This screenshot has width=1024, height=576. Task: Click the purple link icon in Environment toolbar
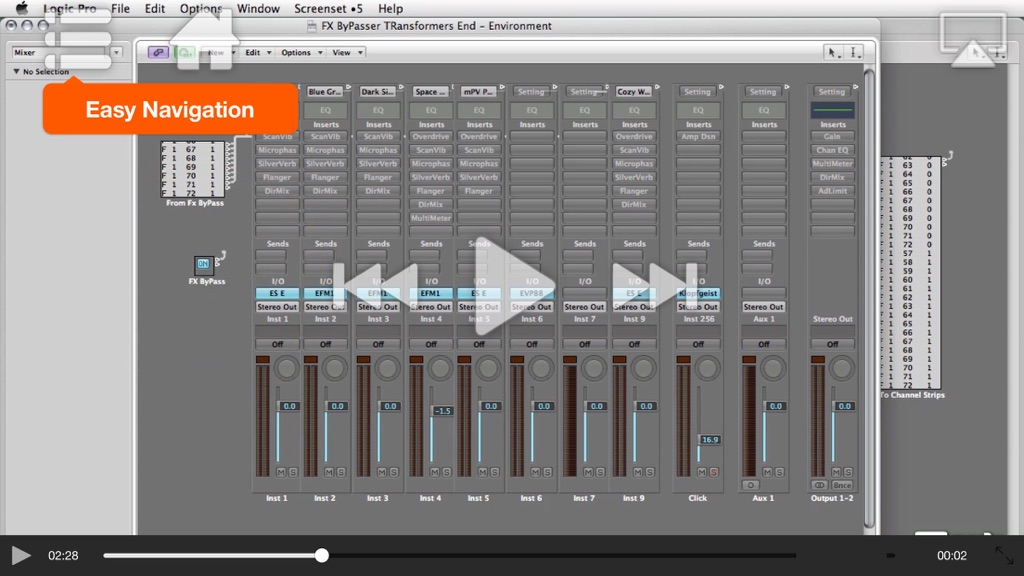158,52
